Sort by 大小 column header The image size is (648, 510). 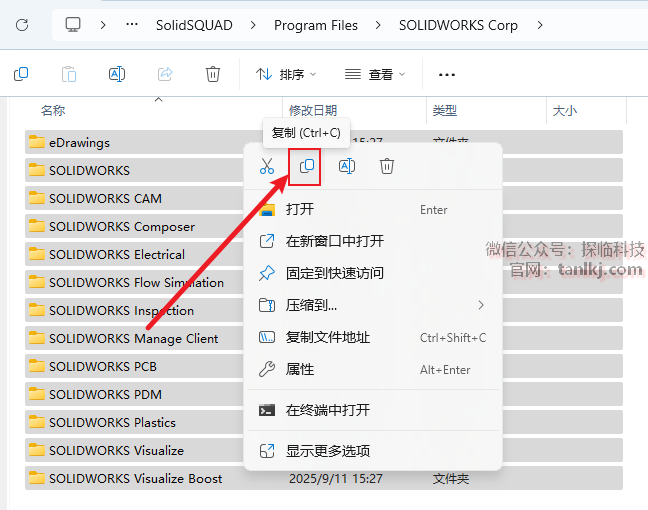tap(565, 110)
